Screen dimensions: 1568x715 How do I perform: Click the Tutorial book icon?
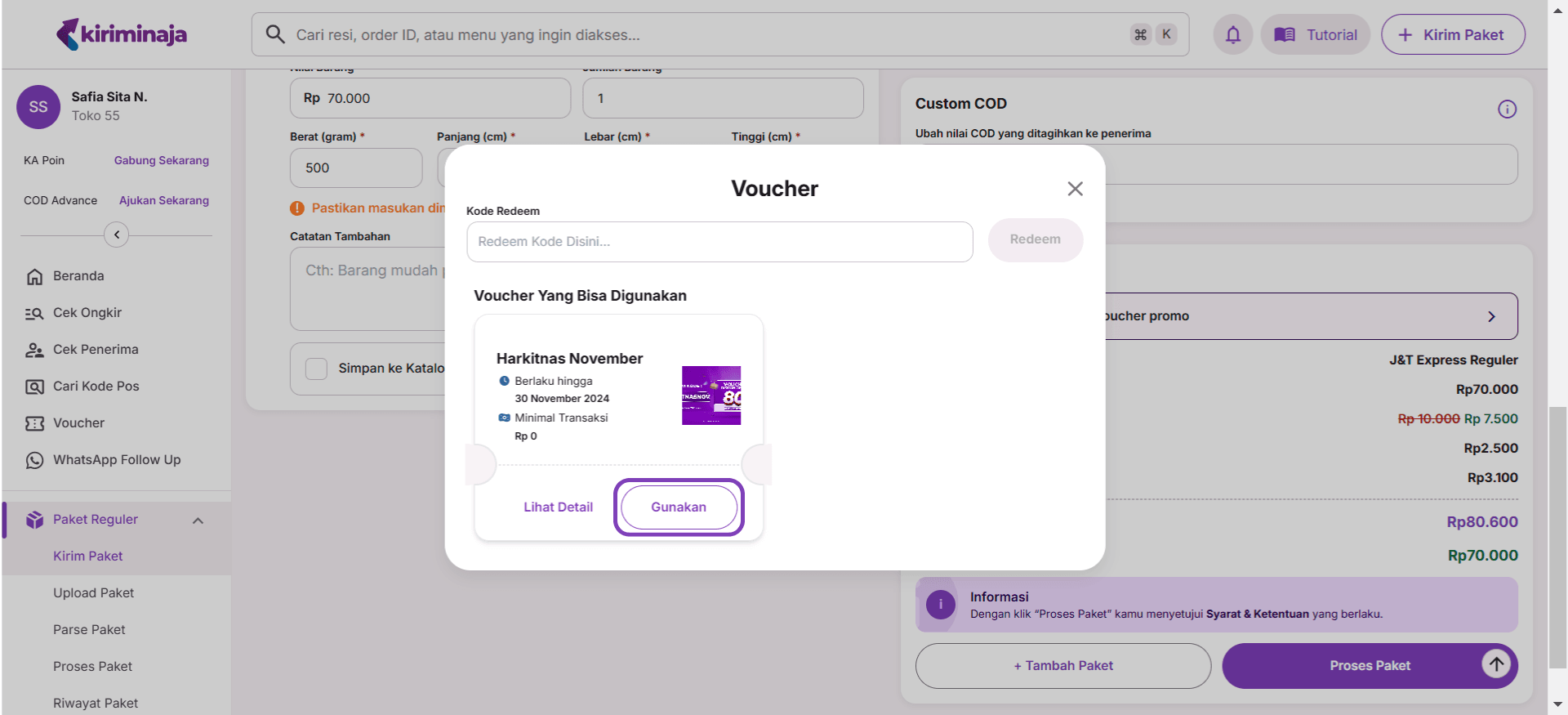click(1285, 34)
